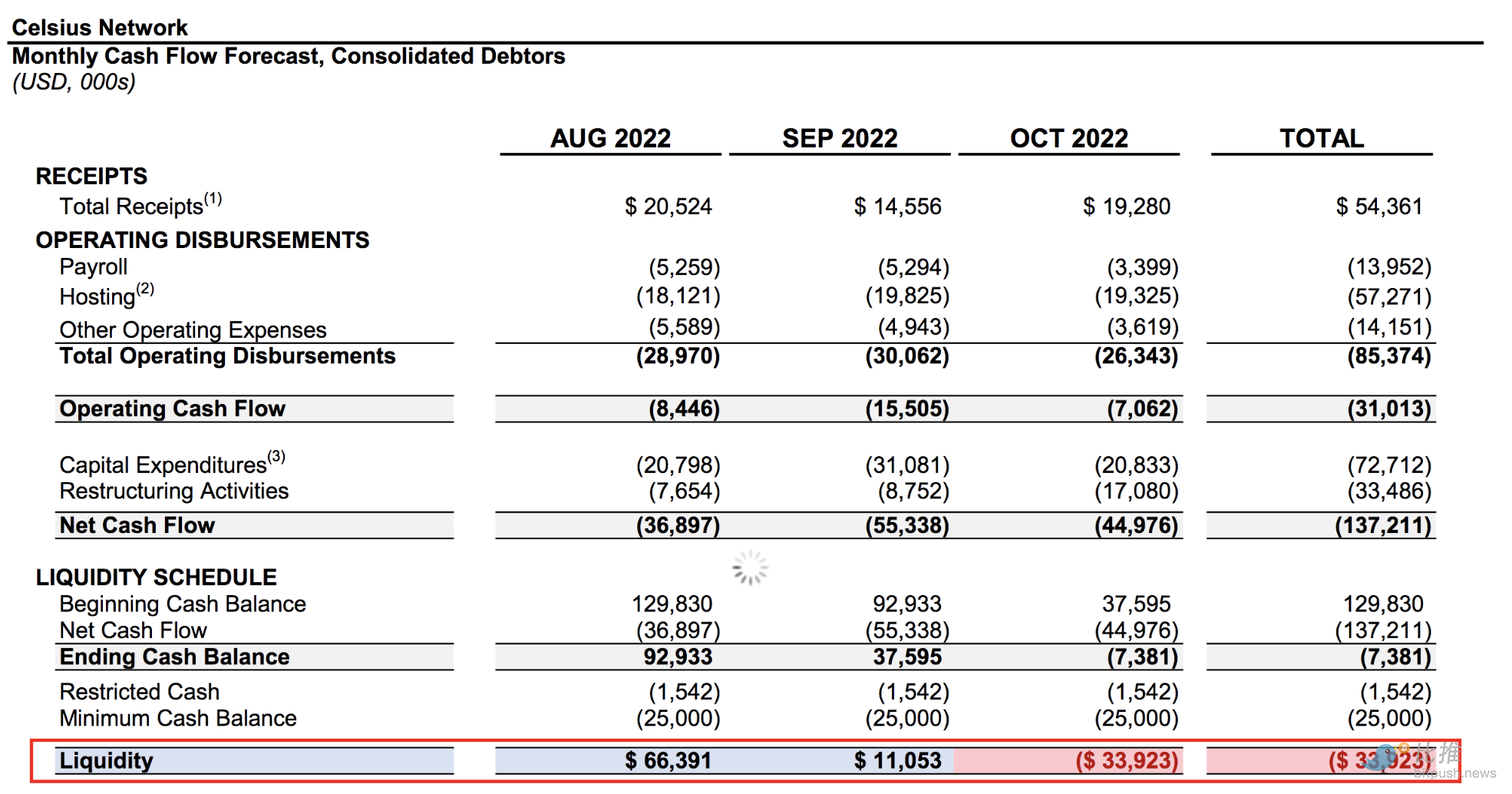Click the 'Ending Cash Balance' row label
Image resolution: width=1512 pixels, height=794 pixels.
[x=175, y=657]
